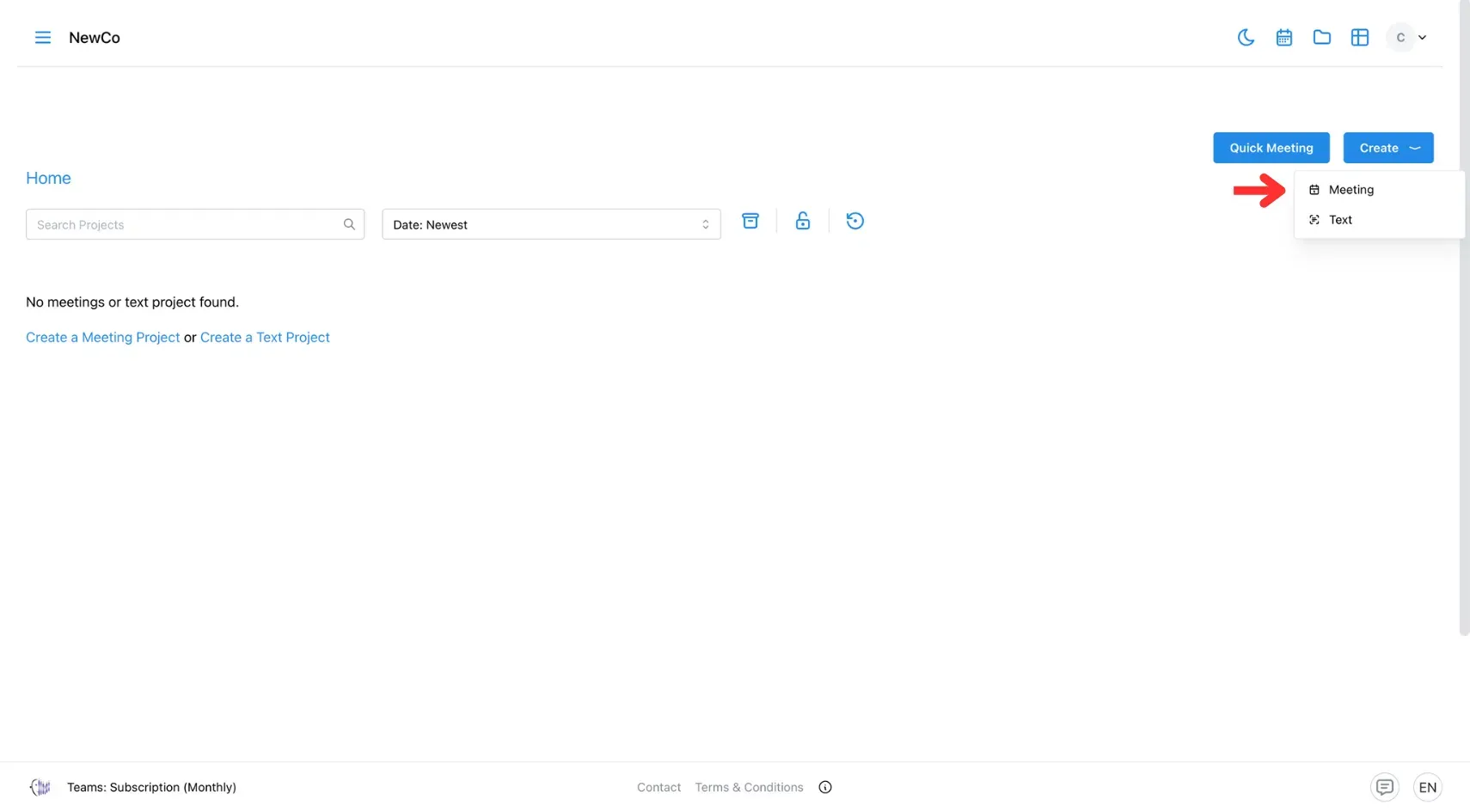Image resolution: width=1470 pixels, height=812 pixels.
Task: Click inside the Search Projects field
Action: 172,224
